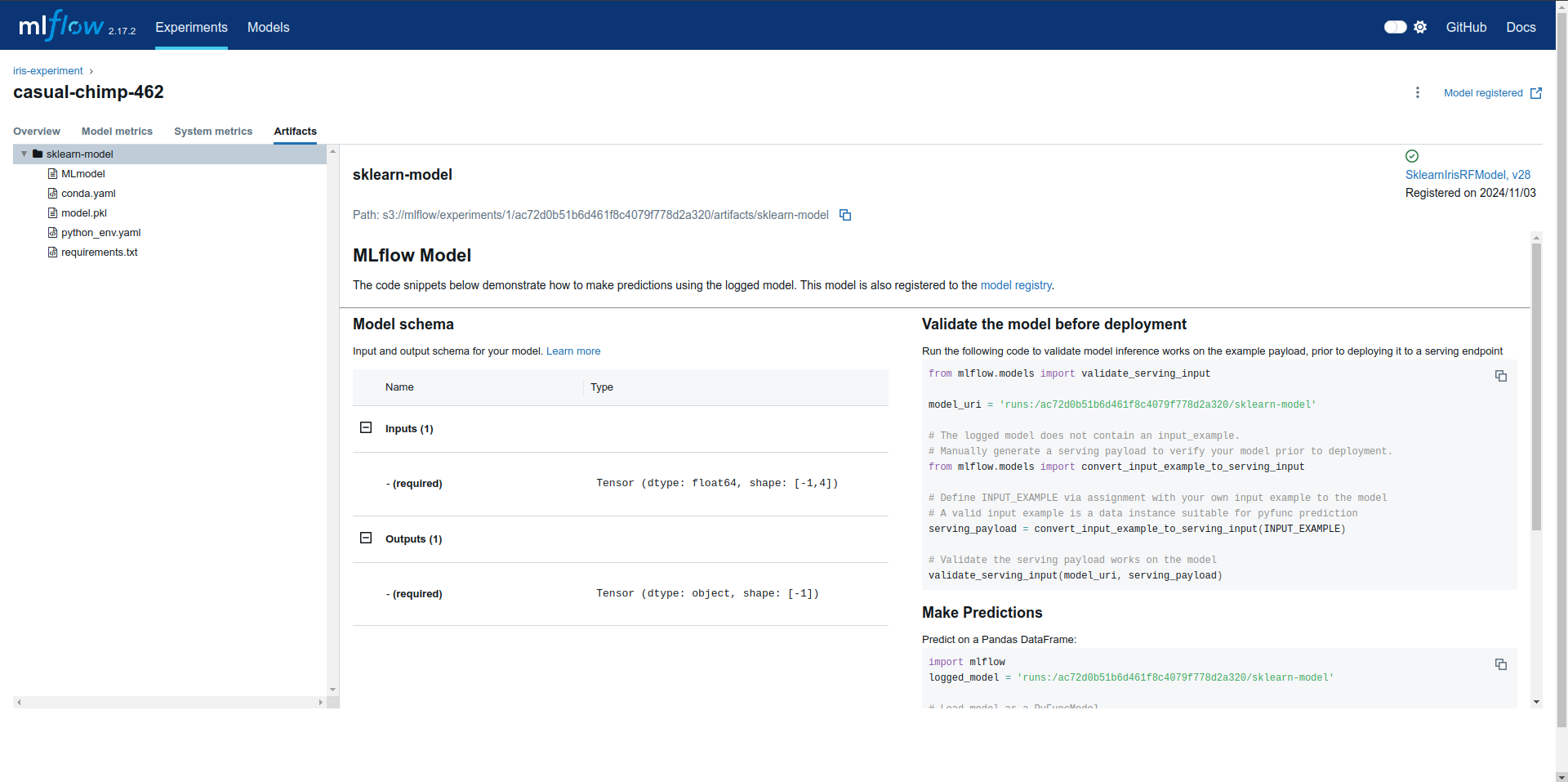Viewport: 1568px width, 782px height.
Task: Toggle the dark mode switch
Action: [1395, 27]
